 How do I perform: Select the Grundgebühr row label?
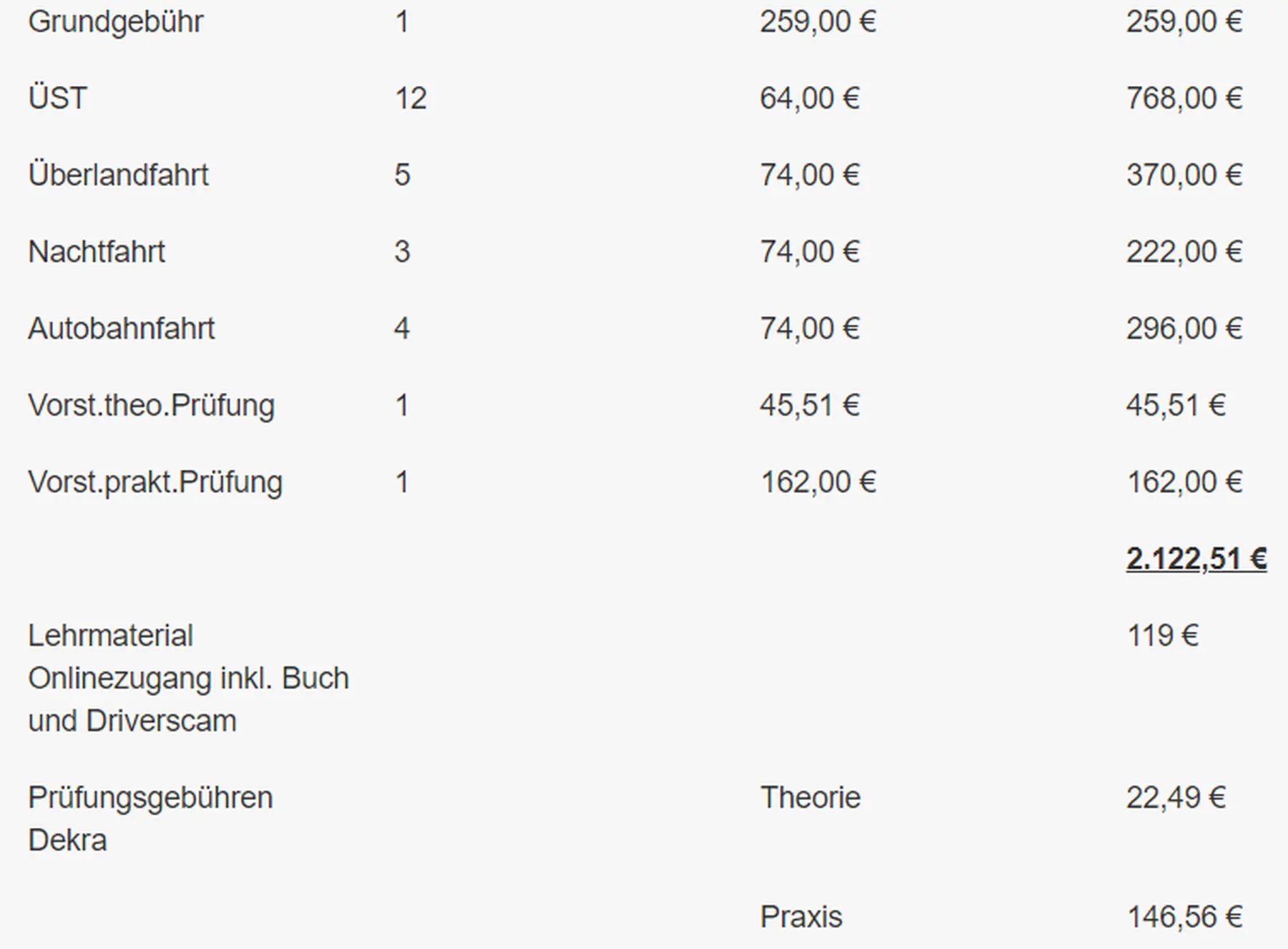pyautogui.click(x=115, y=22)
